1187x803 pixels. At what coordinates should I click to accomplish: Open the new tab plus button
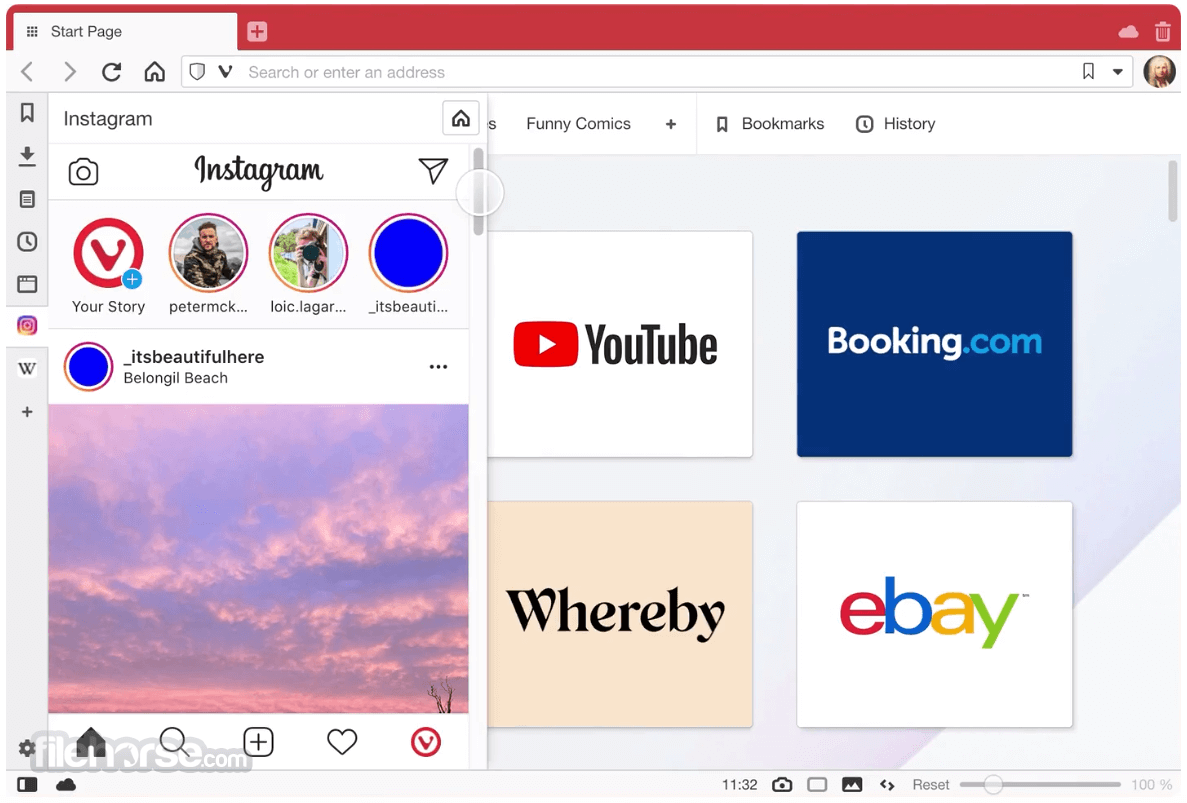257,31
